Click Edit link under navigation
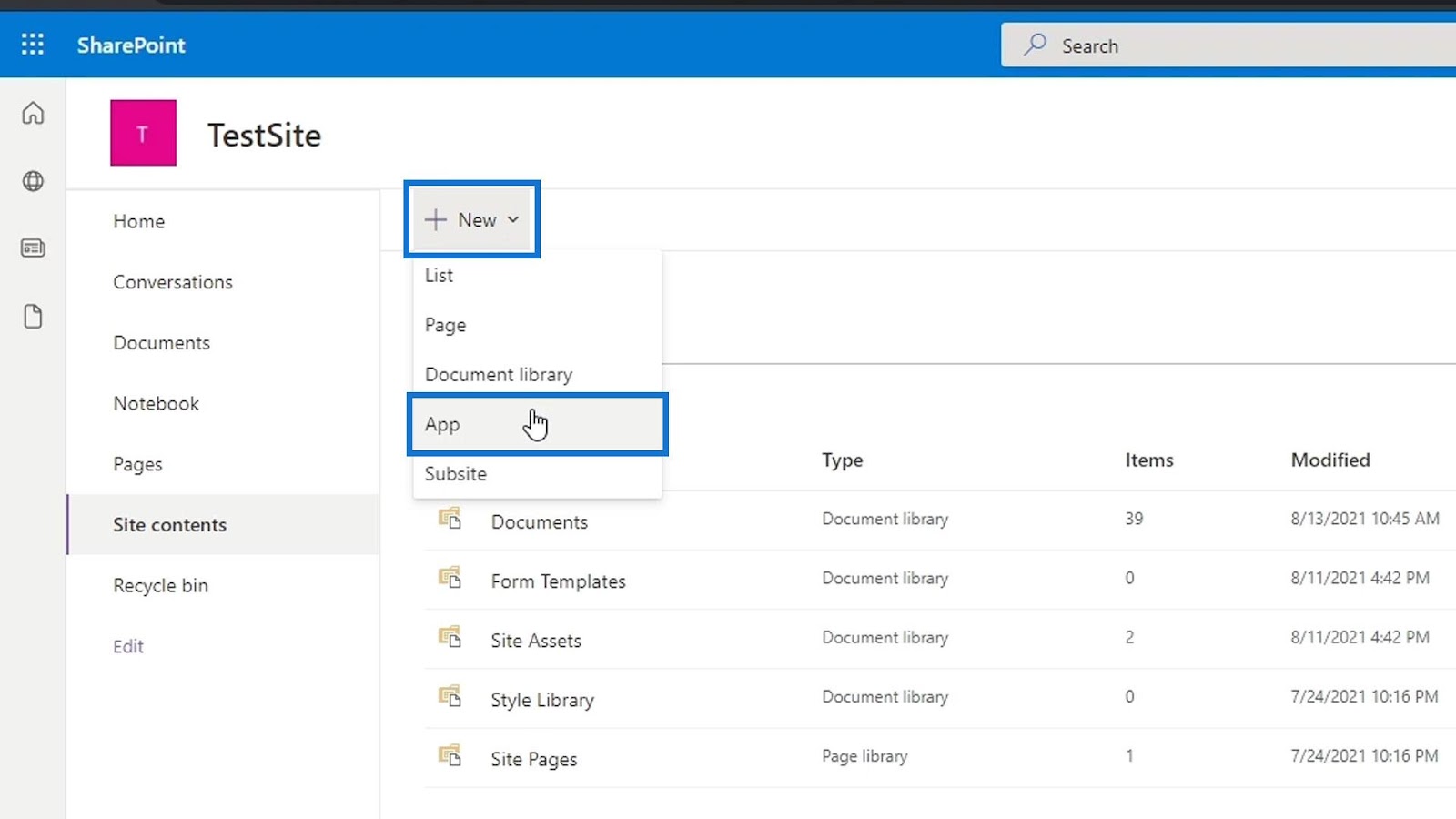The image size is (1456, 819). pos(128,646)
